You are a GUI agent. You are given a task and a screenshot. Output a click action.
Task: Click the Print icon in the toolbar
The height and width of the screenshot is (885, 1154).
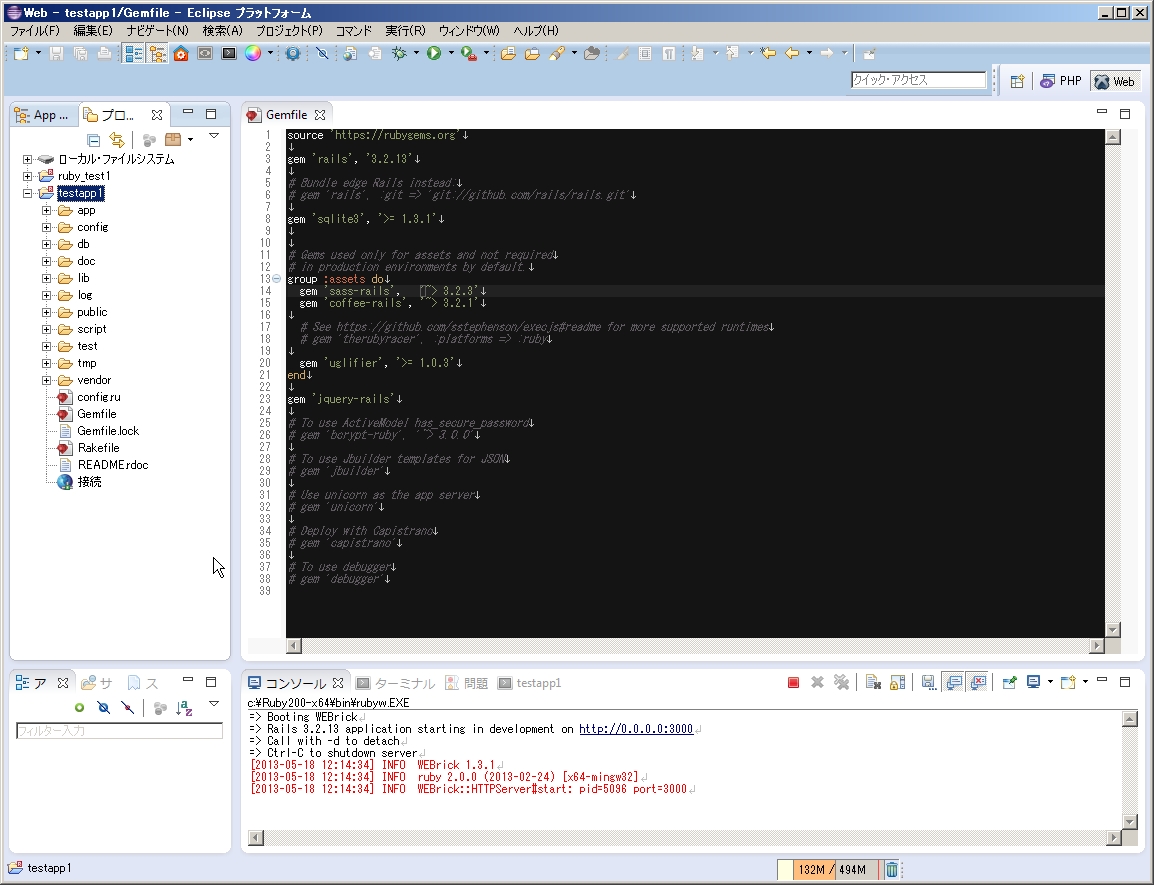(x=105, y=53)
